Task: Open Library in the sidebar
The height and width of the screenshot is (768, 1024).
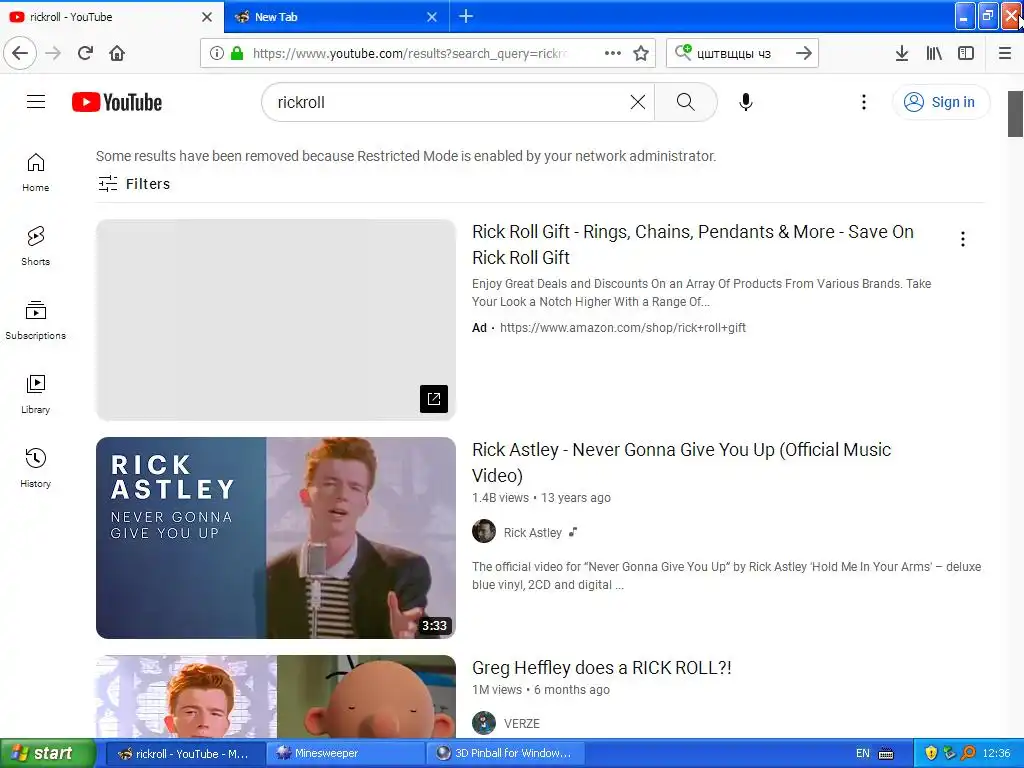Action: [x=35, y=394]
